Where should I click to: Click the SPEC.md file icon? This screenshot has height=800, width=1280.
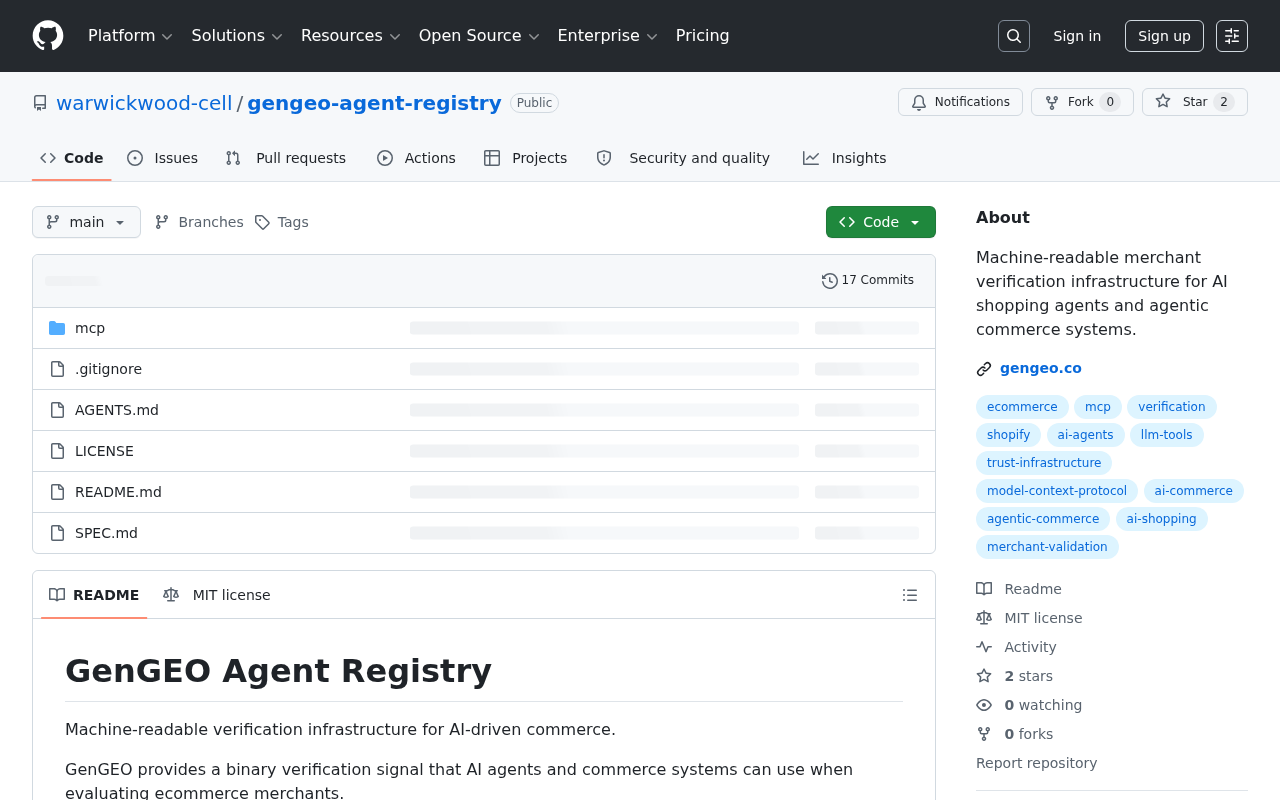57,533
